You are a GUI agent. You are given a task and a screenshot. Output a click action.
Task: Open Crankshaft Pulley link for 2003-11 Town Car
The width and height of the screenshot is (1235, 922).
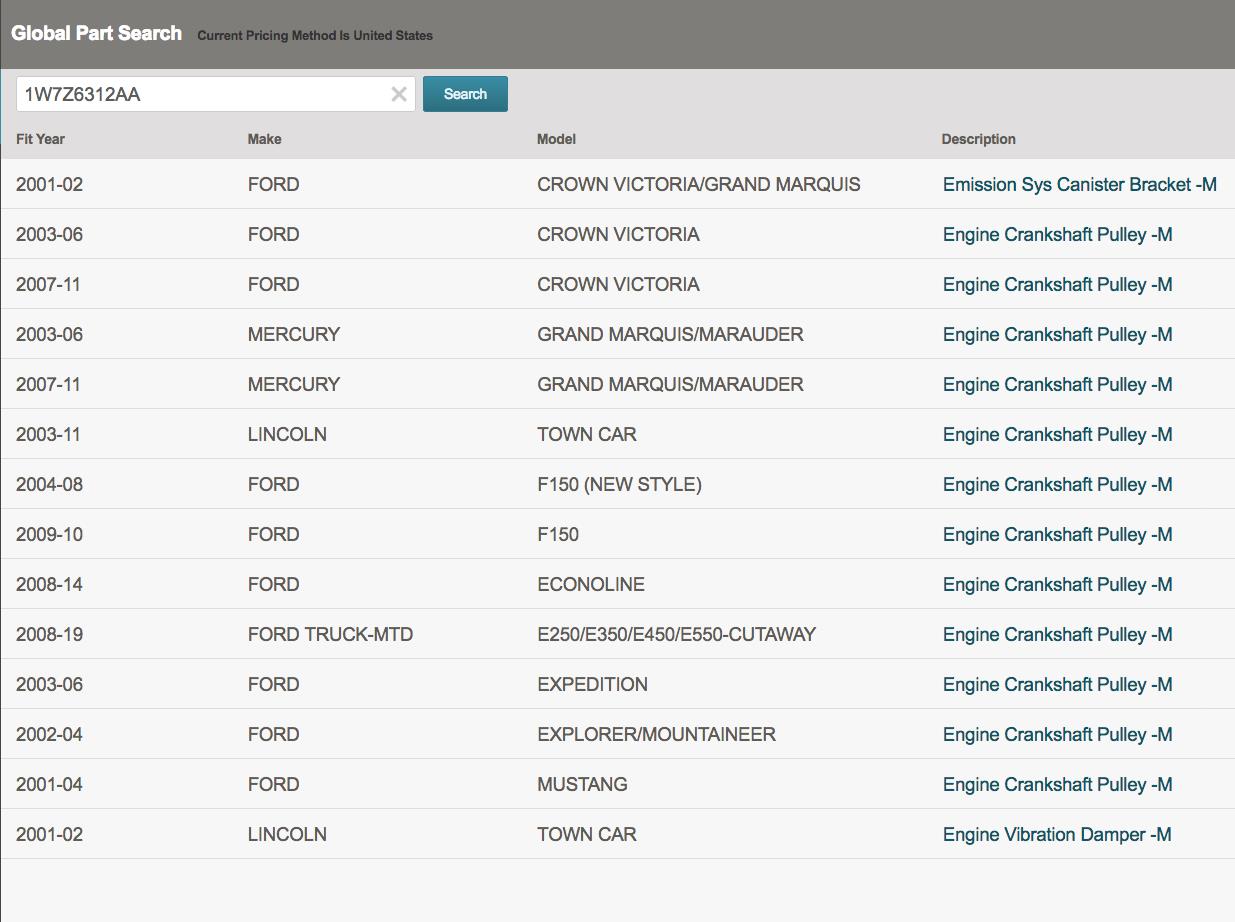click(1057, 435)
